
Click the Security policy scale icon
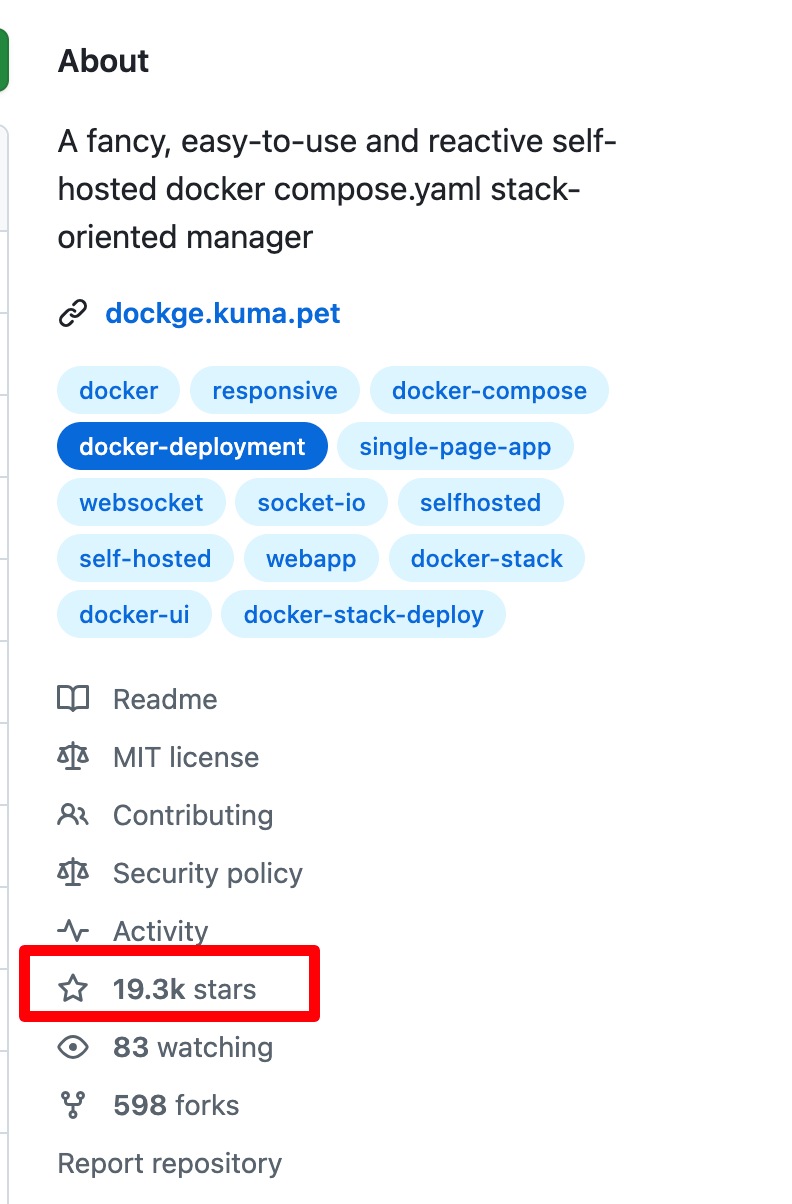click(73, 873)
